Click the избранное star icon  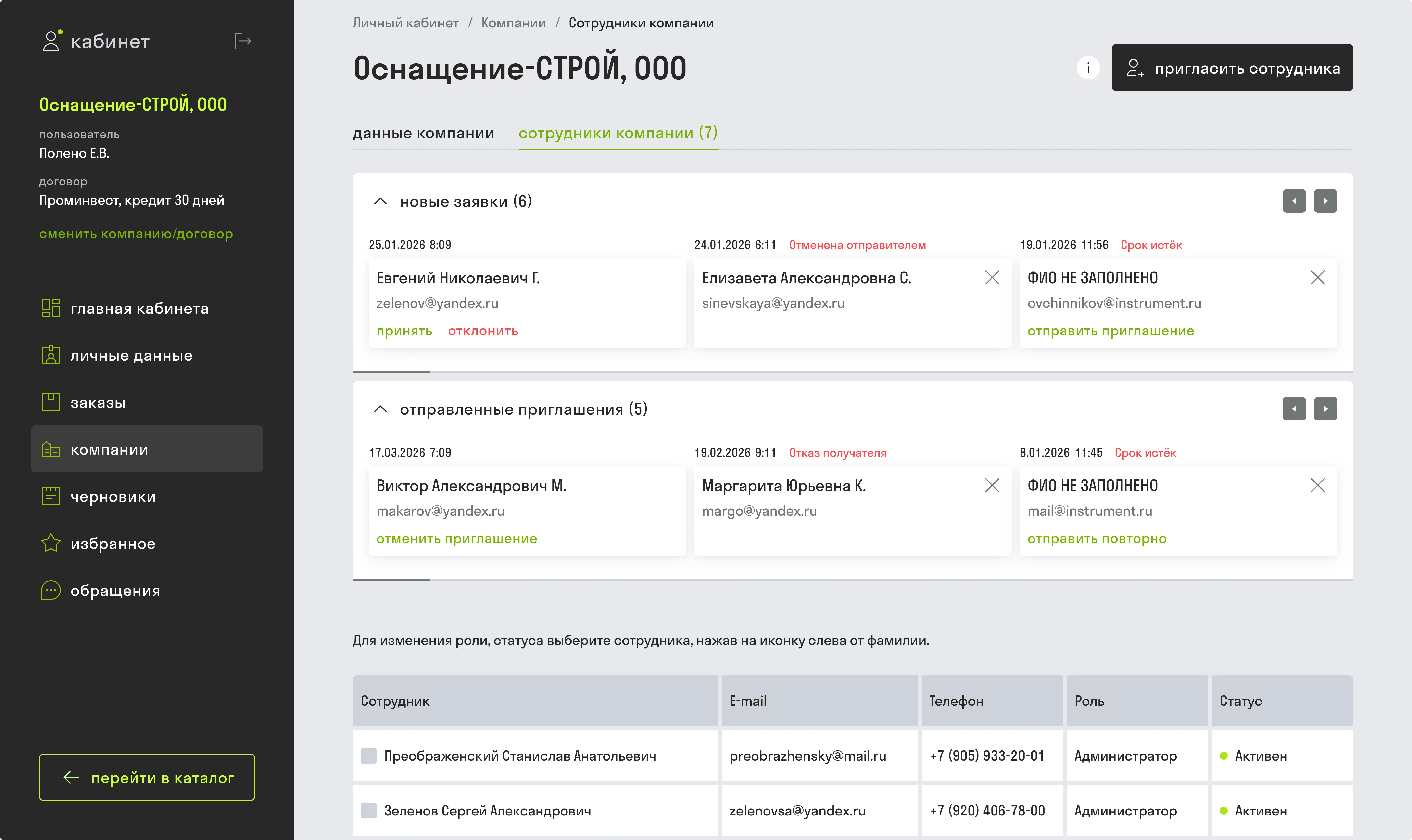tap(51, 543)
